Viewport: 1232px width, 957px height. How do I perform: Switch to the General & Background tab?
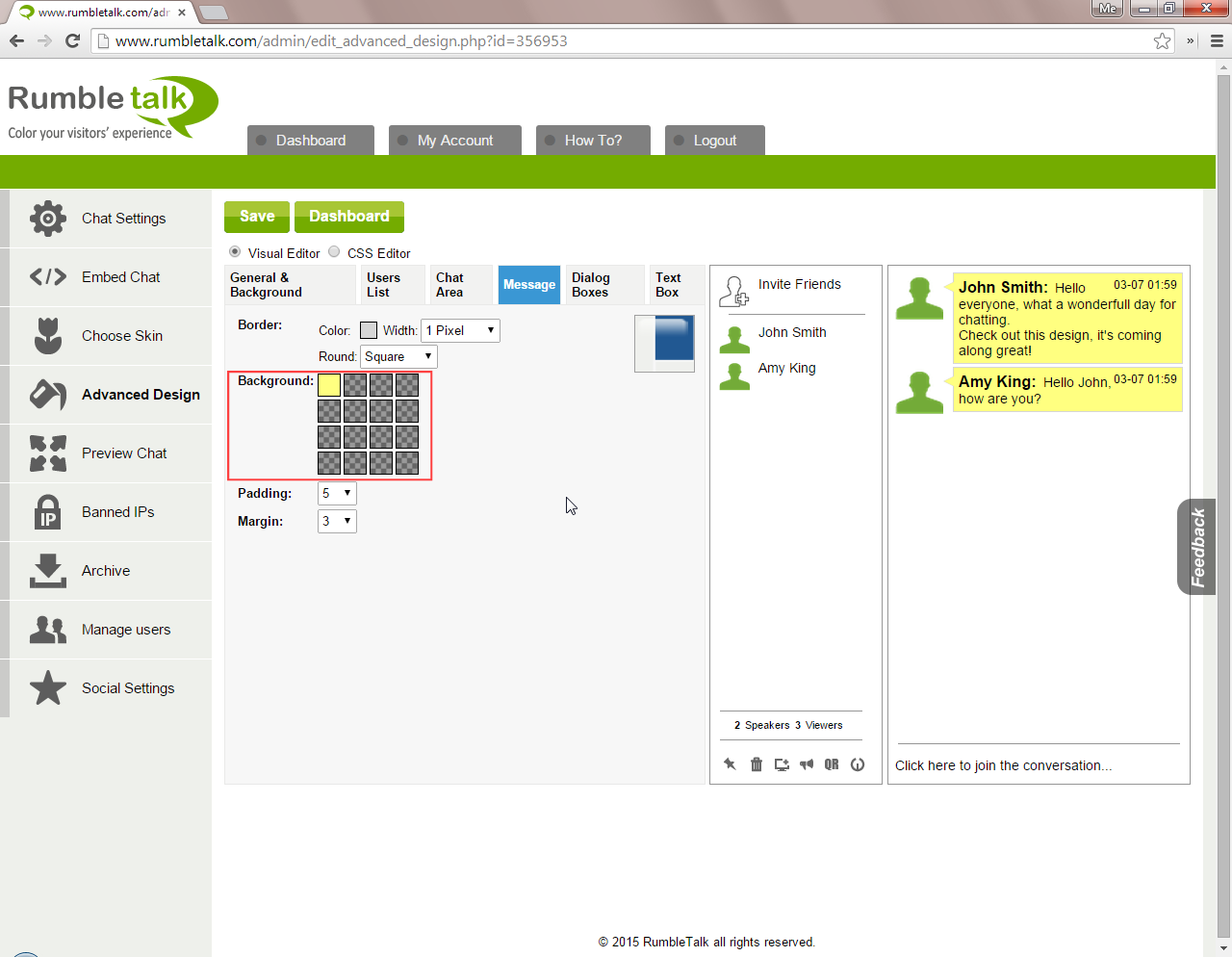pyautogui.click(x=291, y=285)
